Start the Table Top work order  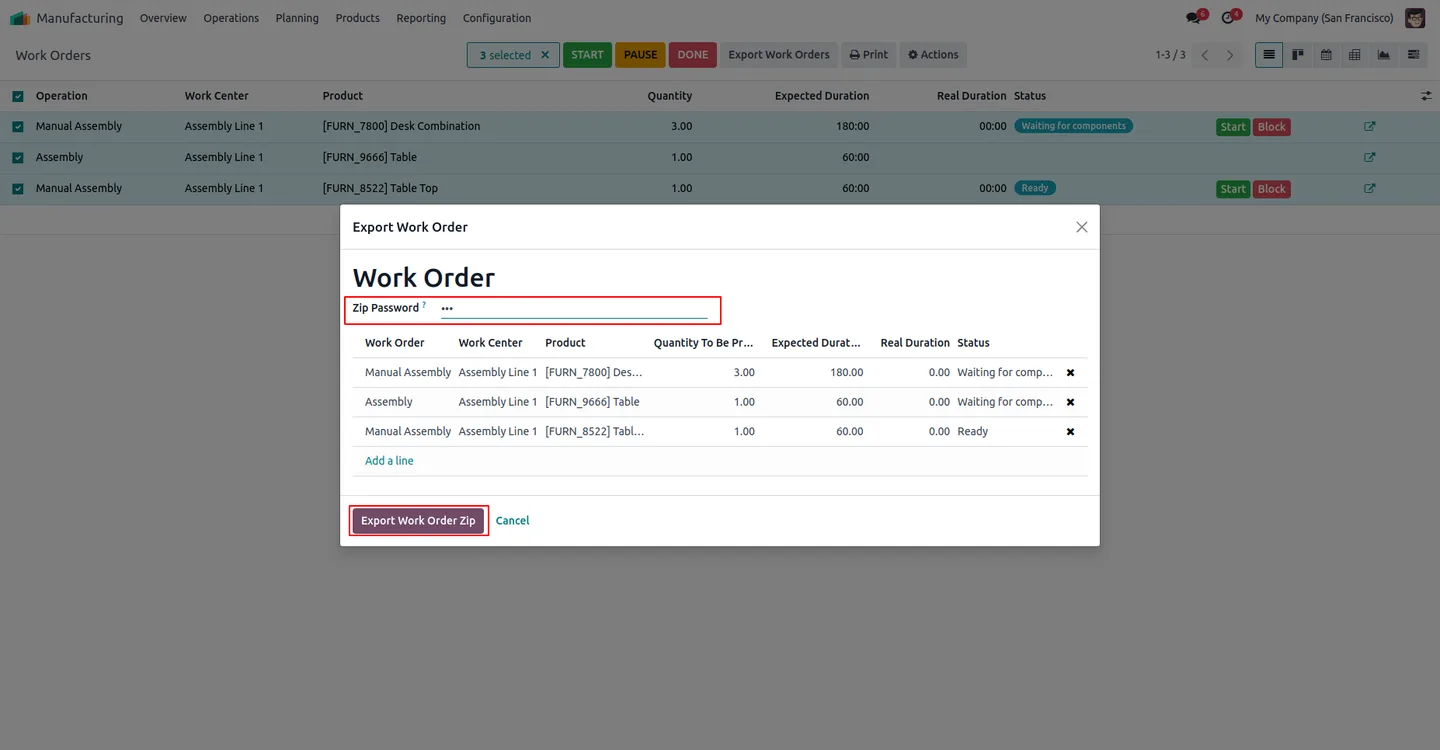[1233, 189]
